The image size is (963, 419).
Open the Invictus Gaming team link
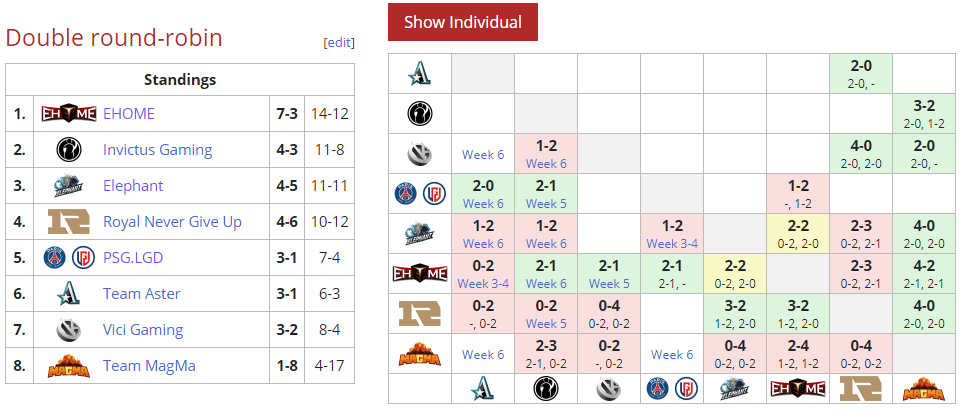[158, 150]
